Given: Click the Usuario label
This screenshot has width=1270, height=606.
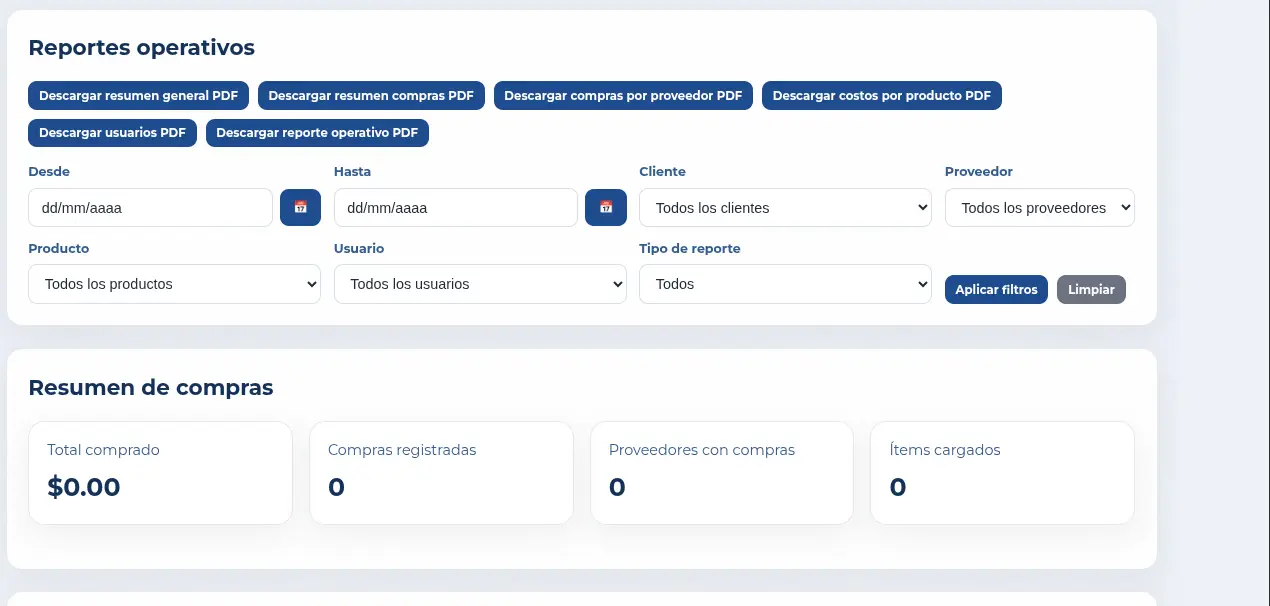Looking at the screenshot, I should click(359, 248).
